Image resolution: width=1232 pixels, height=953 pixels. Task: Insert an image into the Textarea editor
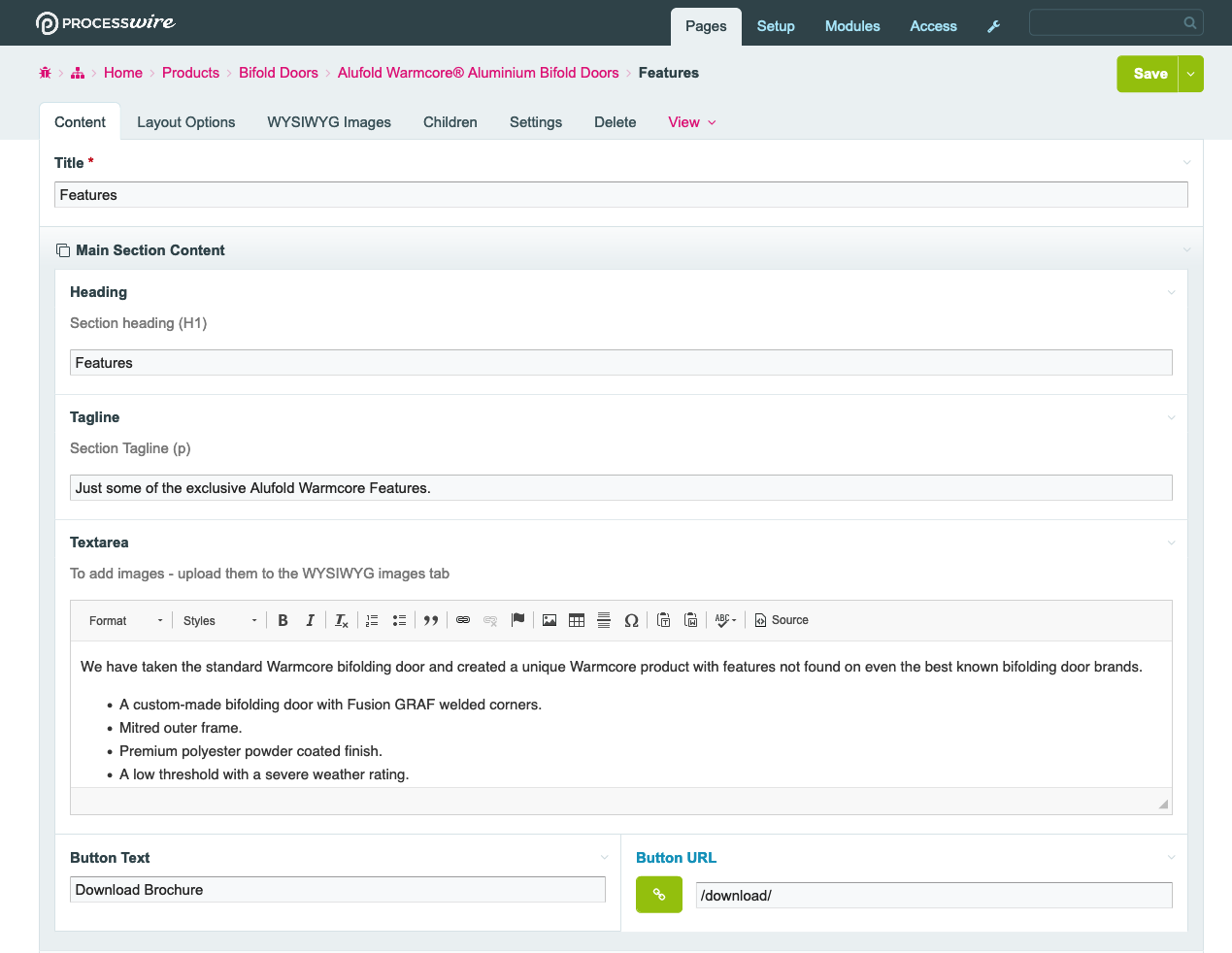pos(549,620)
